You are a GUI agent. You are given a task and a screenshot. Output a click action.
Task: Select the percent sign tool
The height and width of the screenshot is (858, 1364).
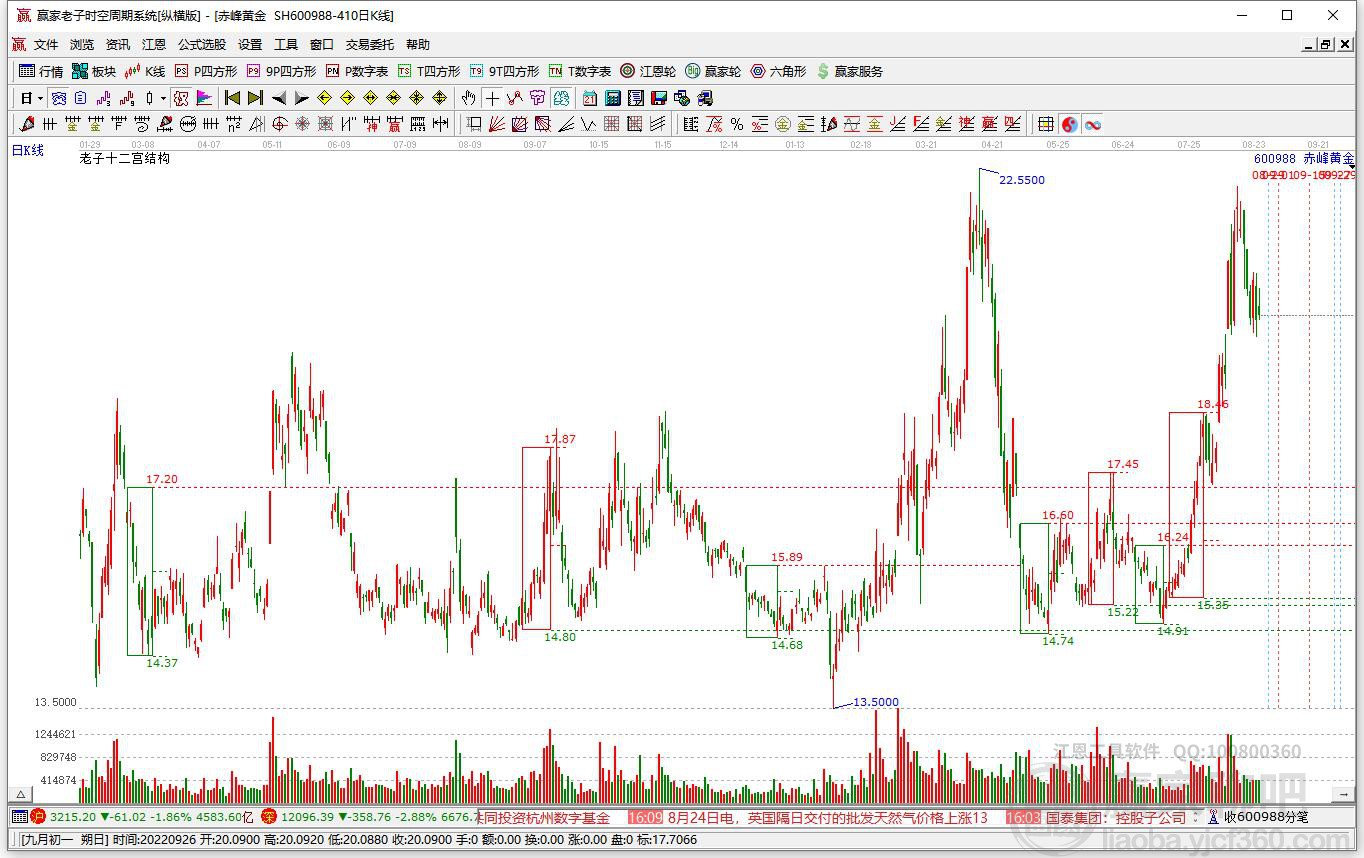(x=737, y=124)
